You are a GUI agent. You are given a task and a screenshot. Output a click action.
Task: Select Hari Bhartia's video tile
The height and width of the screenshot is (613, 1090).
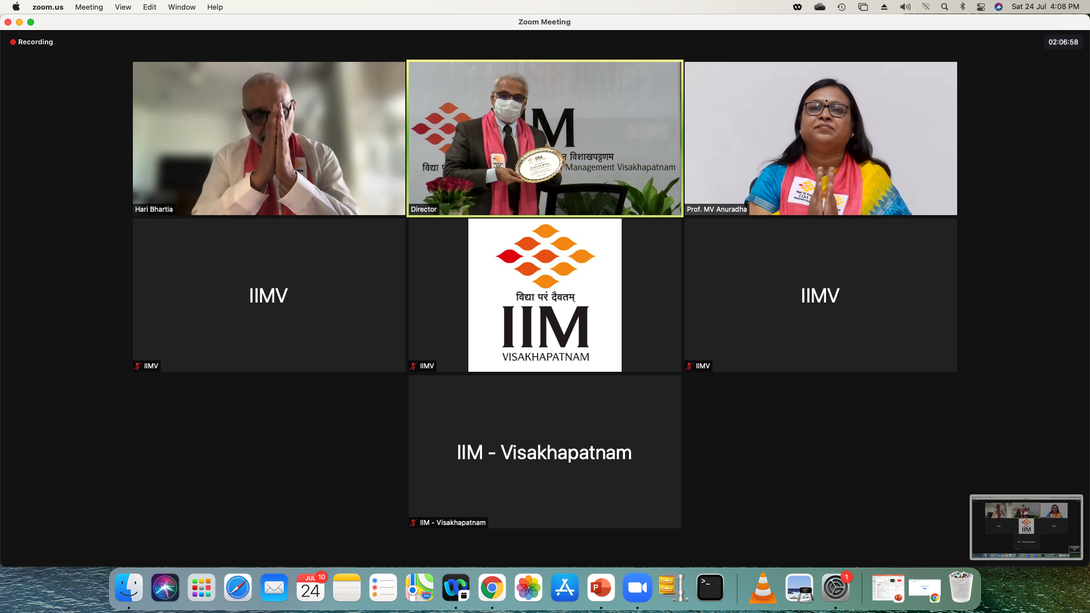268,138
